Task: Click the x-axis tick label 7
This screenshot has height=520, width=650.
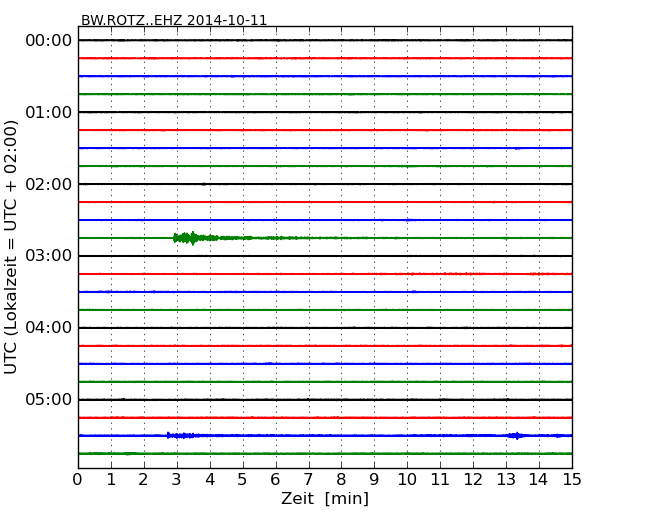Action: (308, 480)
